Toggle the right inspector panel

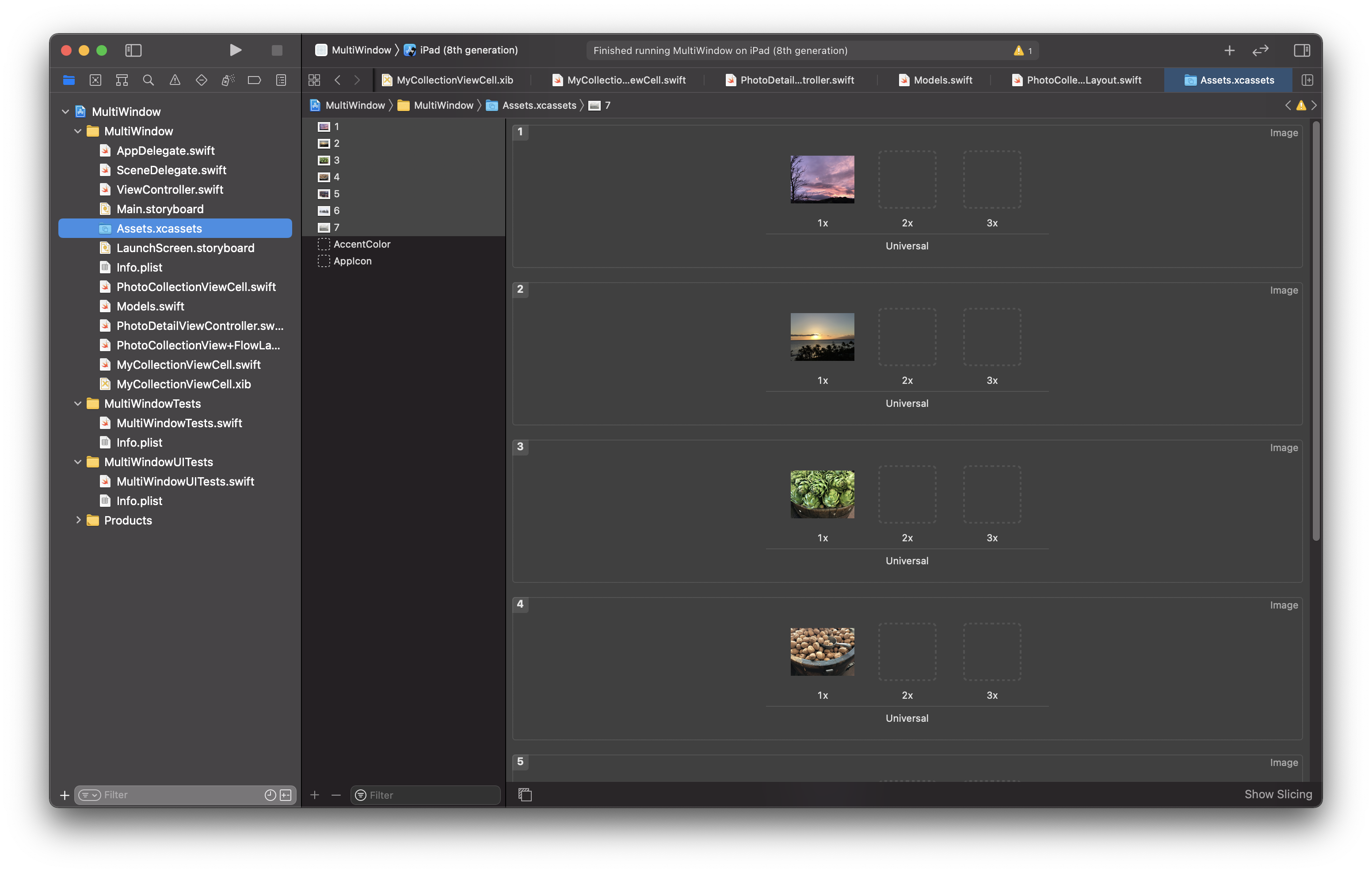(1301, 50)
